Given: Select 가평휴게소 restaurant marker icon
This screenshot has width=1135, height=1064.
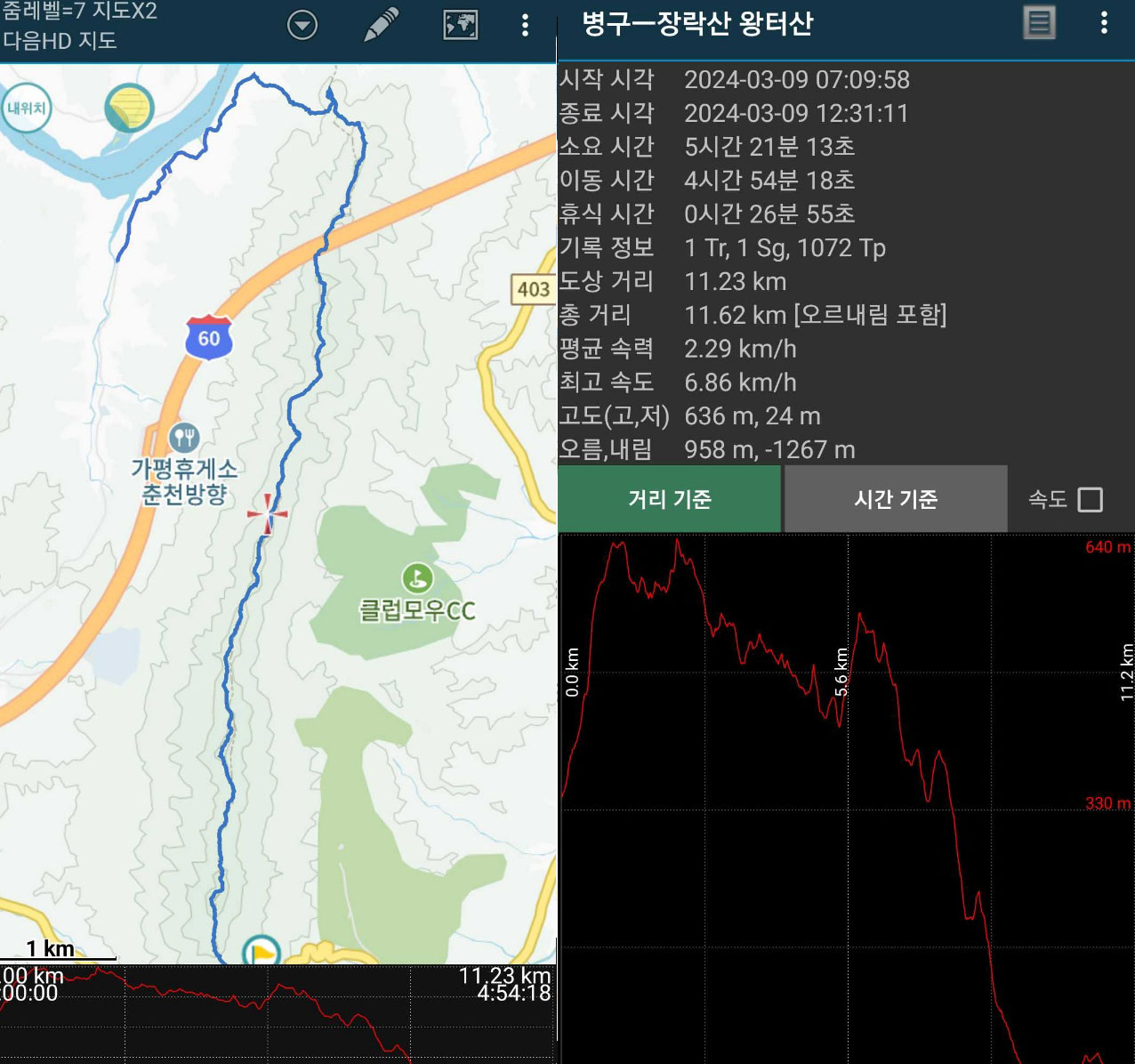Looking at the screenshot, I should click(x=184, y=437).
